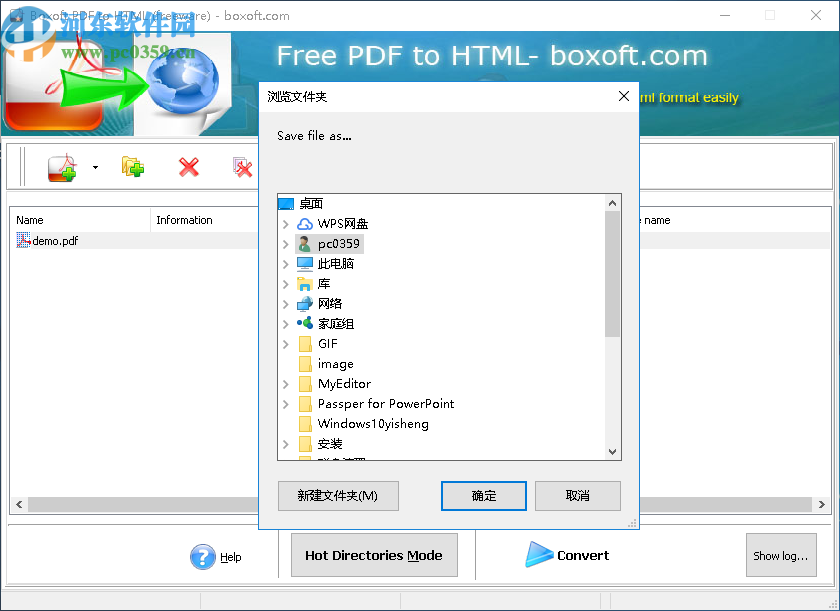Click the remove-all-files toolbar icon
Viewport: 840px width, 611px height.
pyautogui.click(x=243, y=167)
